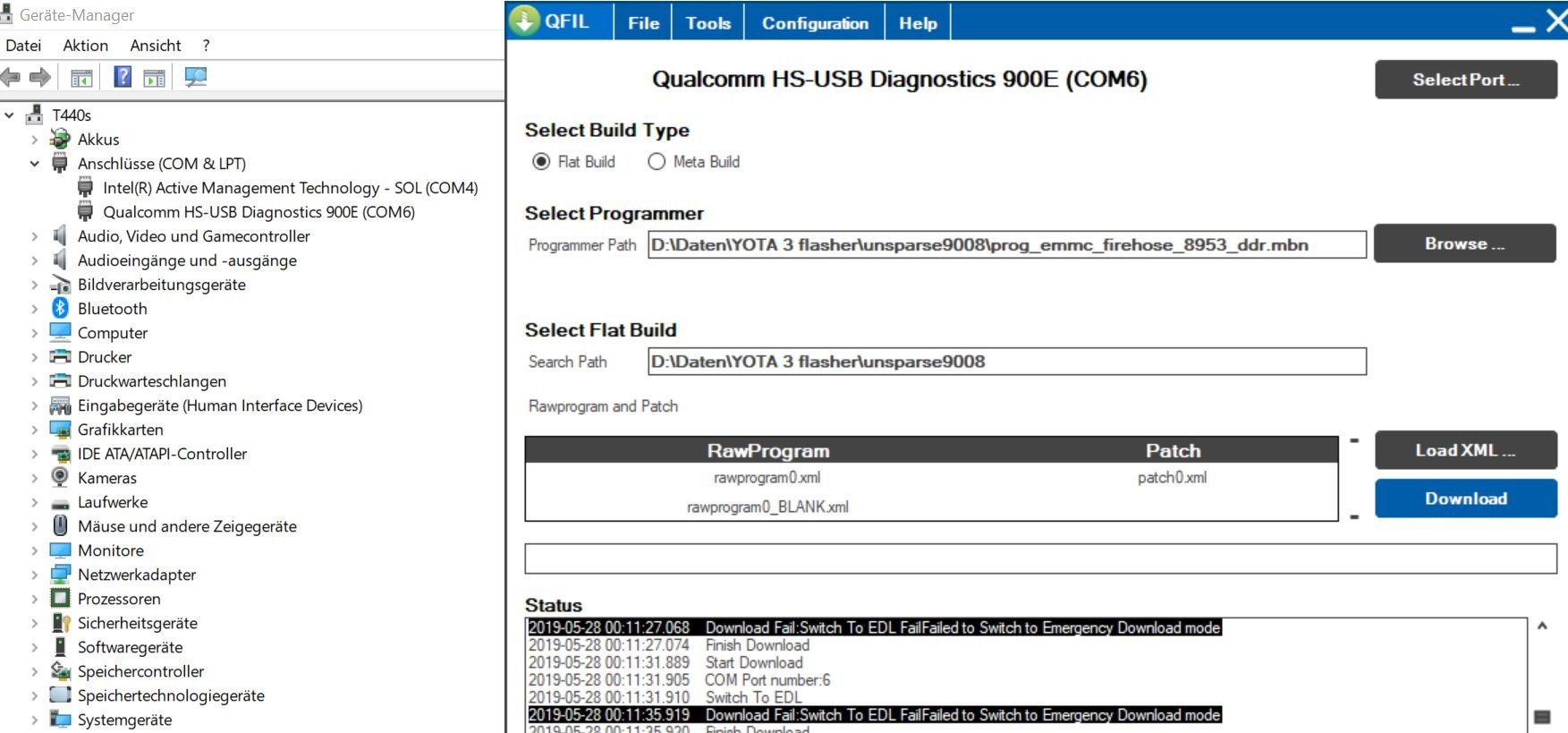Open the QFIL Help menu
The width and height of the screenshot is (1568, 733).
[918, 22]
